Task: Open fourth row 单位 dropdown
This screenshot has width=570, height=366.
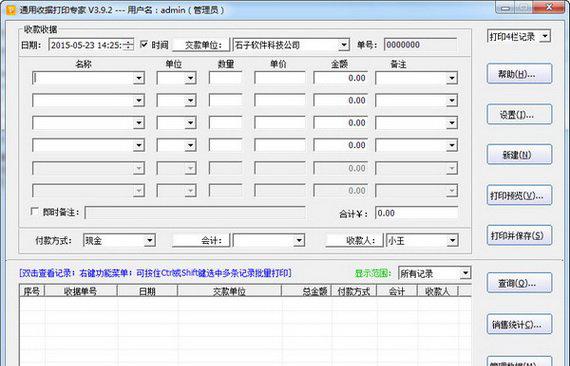Action: 190,146
